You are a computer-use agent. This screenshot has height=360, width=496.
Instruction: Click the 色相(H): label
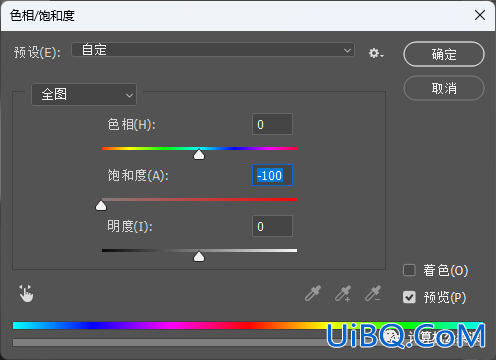click(131, 125)
